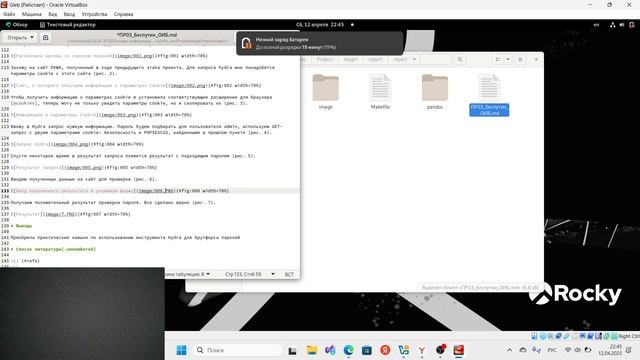Click stage5 breadcrumb in Files path bar
Image resolution: width=640 pixels, height=360 pixels.
click(x=350, y=60)
